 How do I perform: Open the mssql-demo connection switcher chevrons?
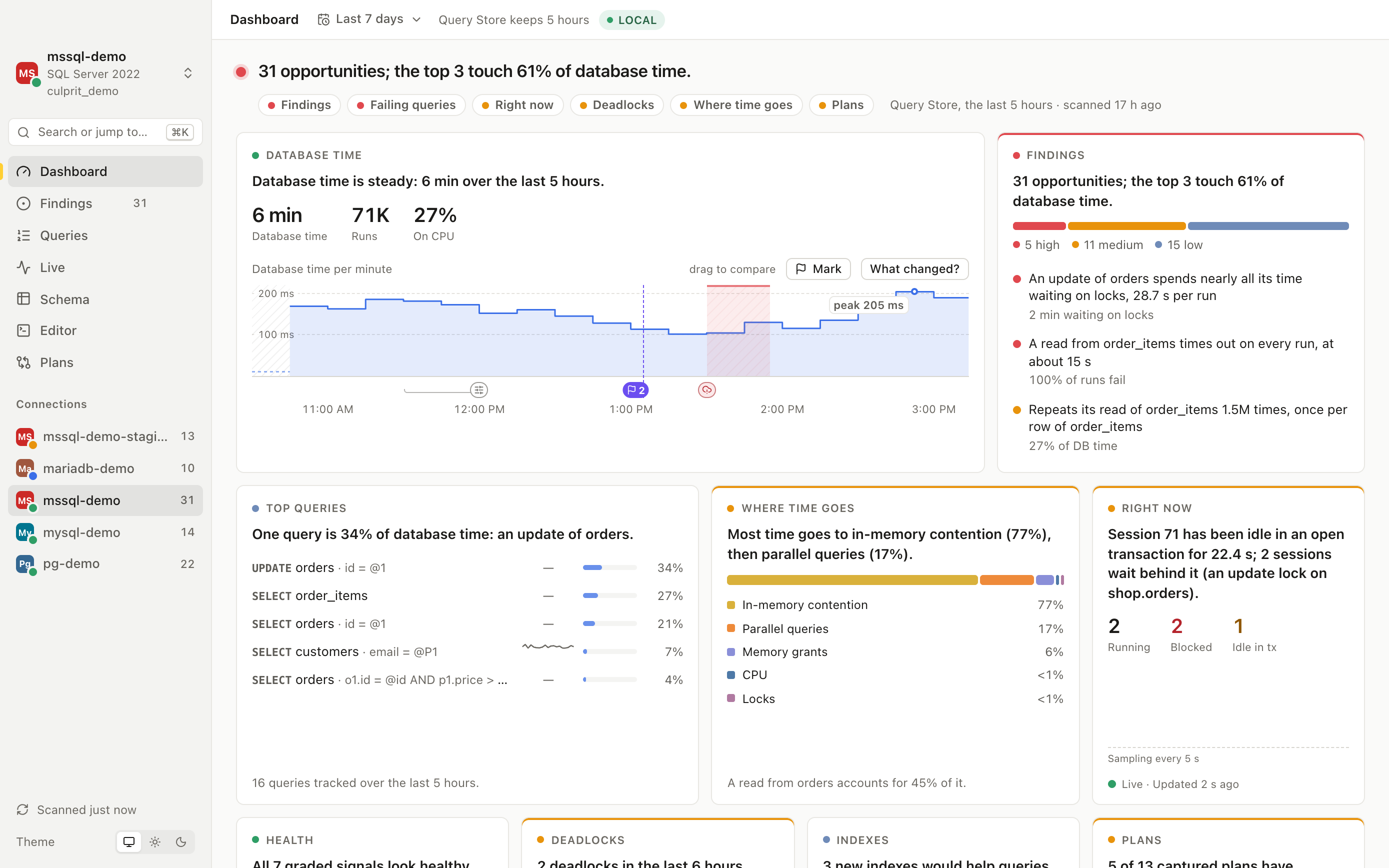click(187, 73)
